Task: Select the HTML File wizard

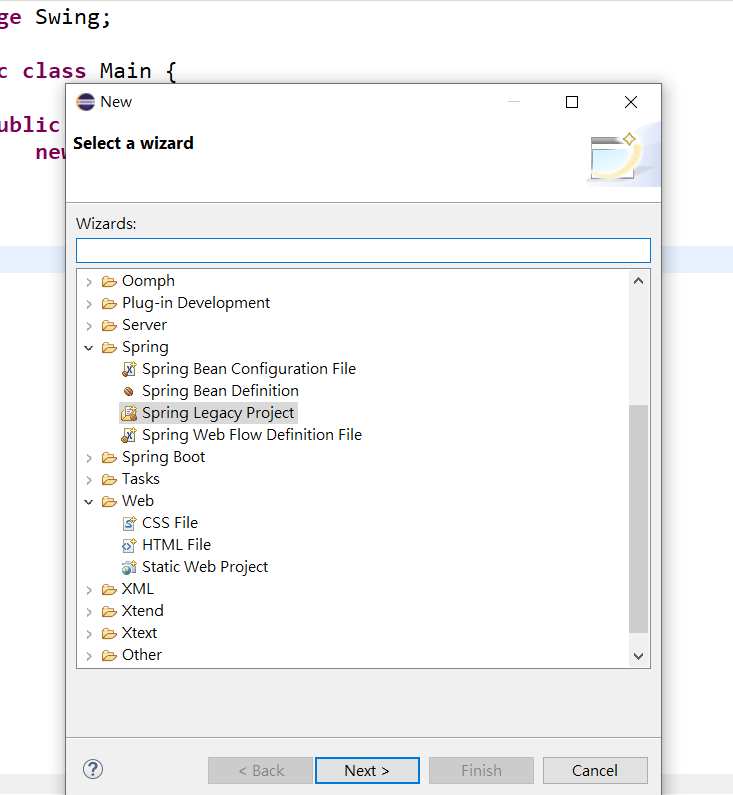Action: coord(176,545)
